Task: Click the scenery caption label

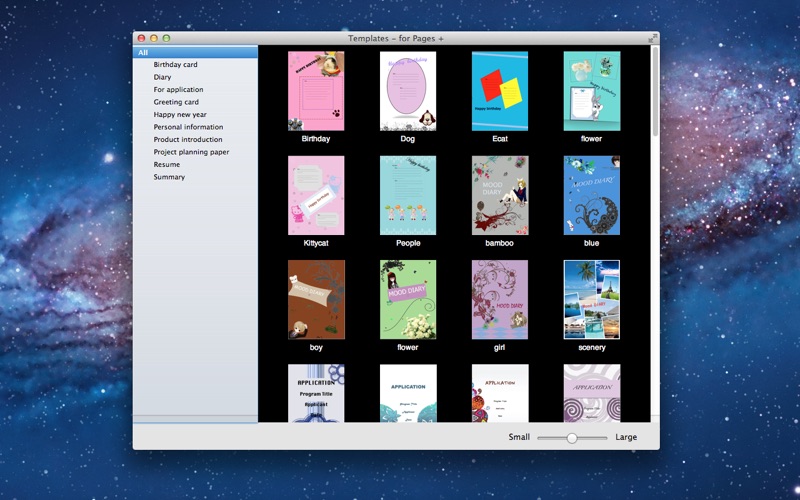Action: 592,348
